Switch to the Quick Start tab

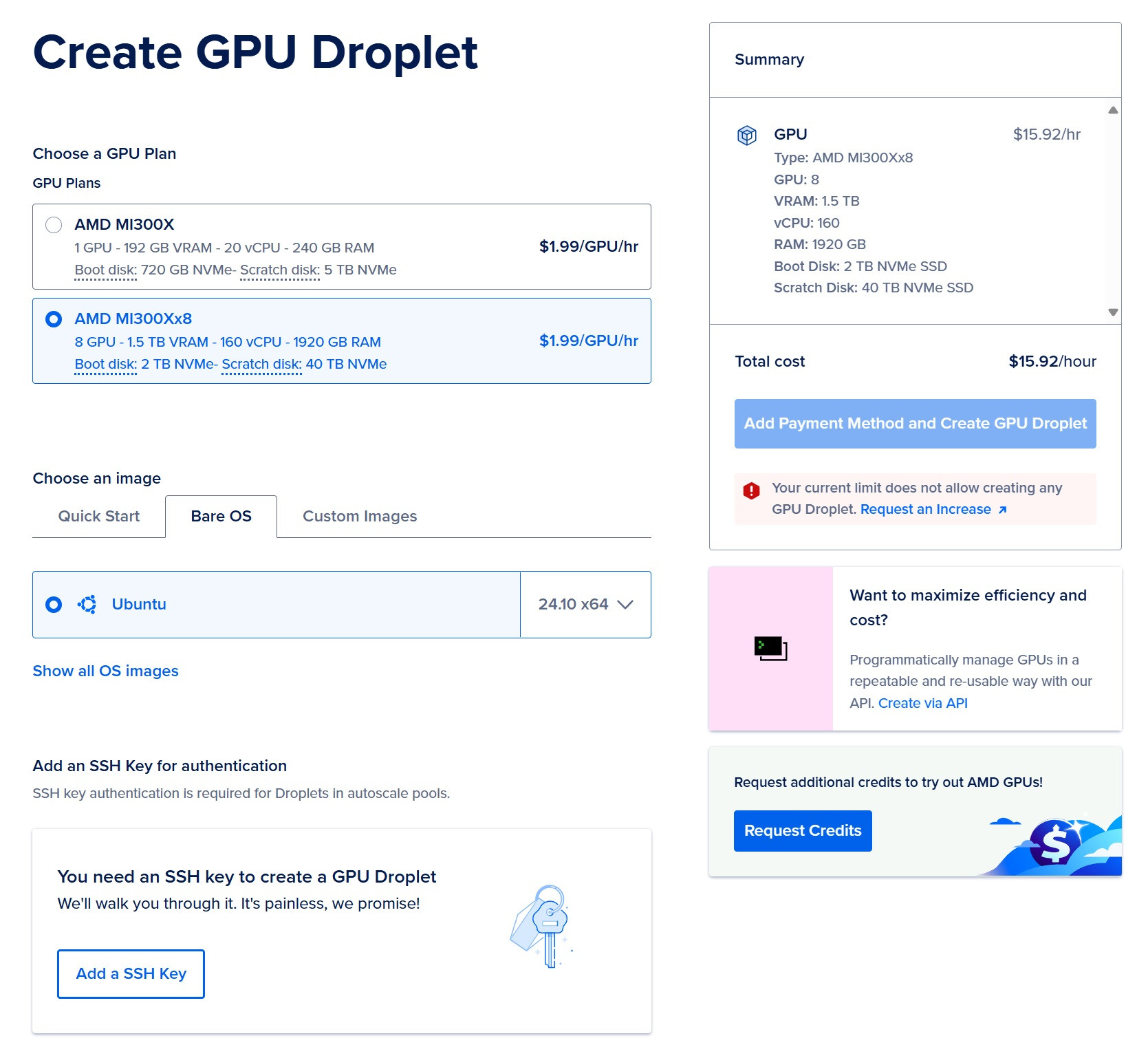click(x=99, y=516)
